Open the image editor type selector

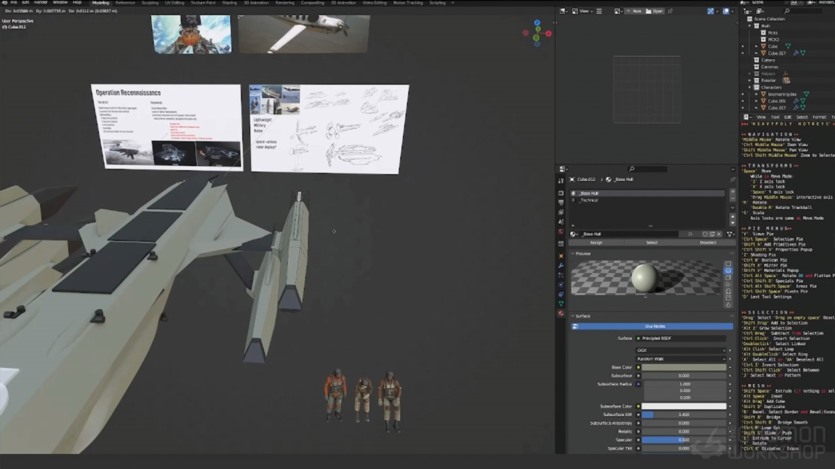(x=563, y=11)
